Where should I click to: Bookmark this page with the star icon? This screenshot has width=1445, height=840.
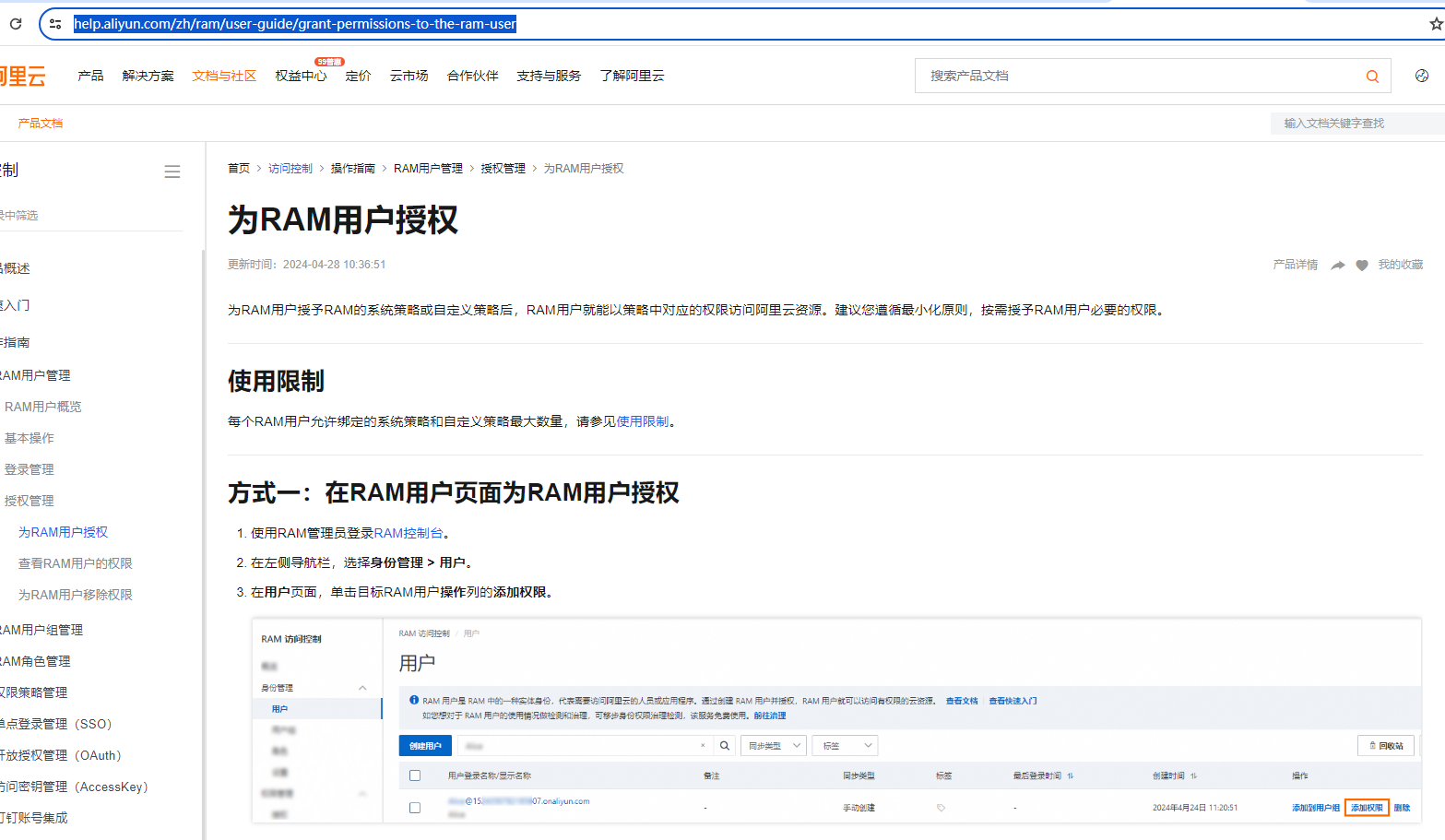[x=1436, y=24]
